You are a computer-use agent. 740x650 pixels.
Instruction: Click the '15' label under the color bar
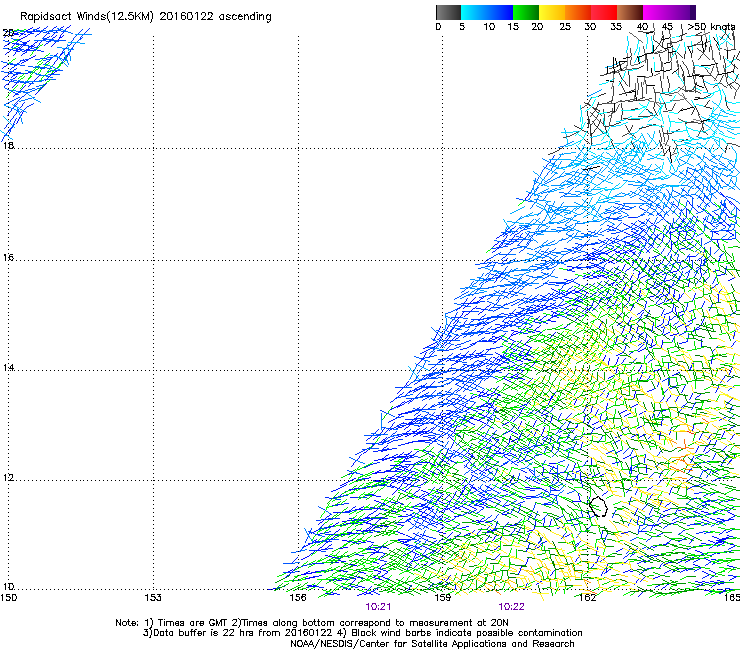[513, 27]
